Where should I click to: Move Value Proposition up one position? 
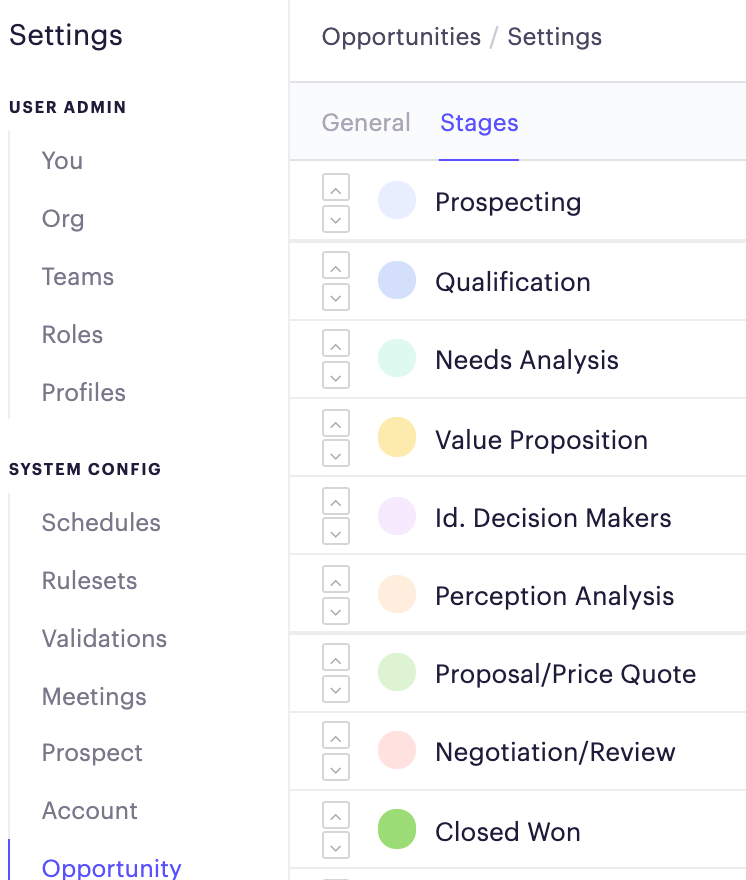[336, 422]
